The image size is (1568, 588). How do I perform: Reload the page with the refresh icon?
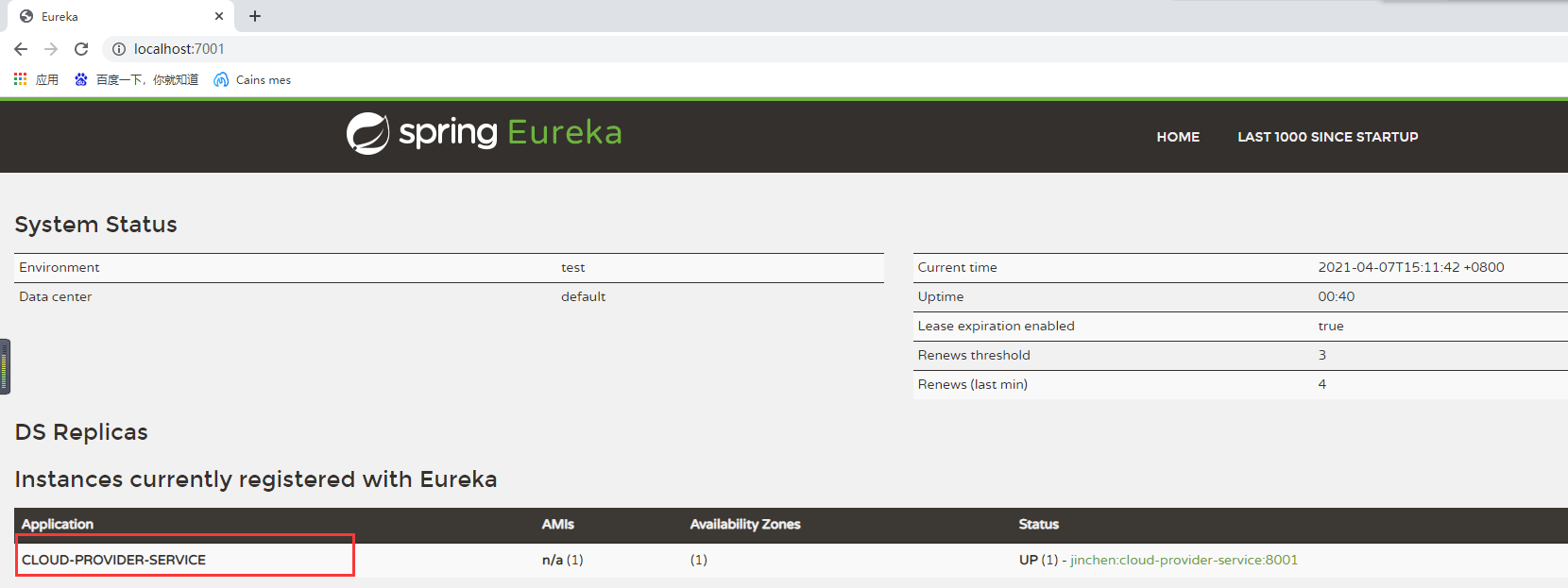81,49
